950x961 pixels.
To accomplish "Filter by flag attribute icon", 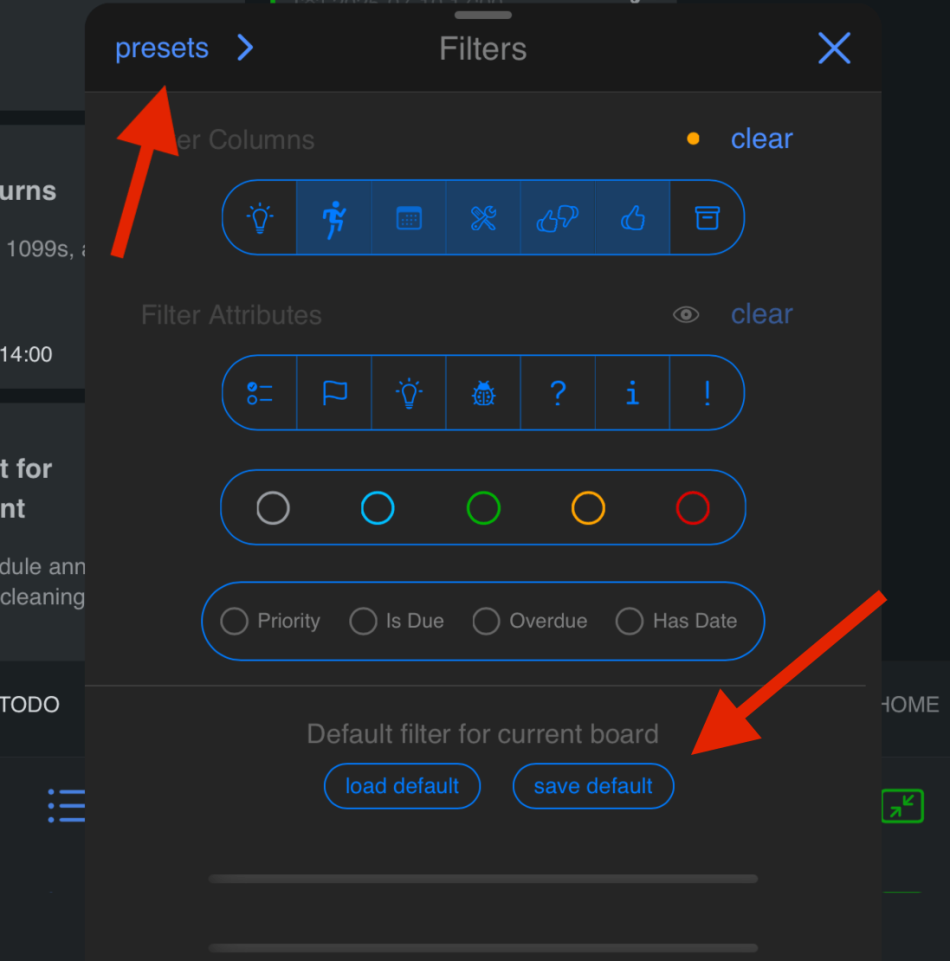I will click(x=335, y=394).
